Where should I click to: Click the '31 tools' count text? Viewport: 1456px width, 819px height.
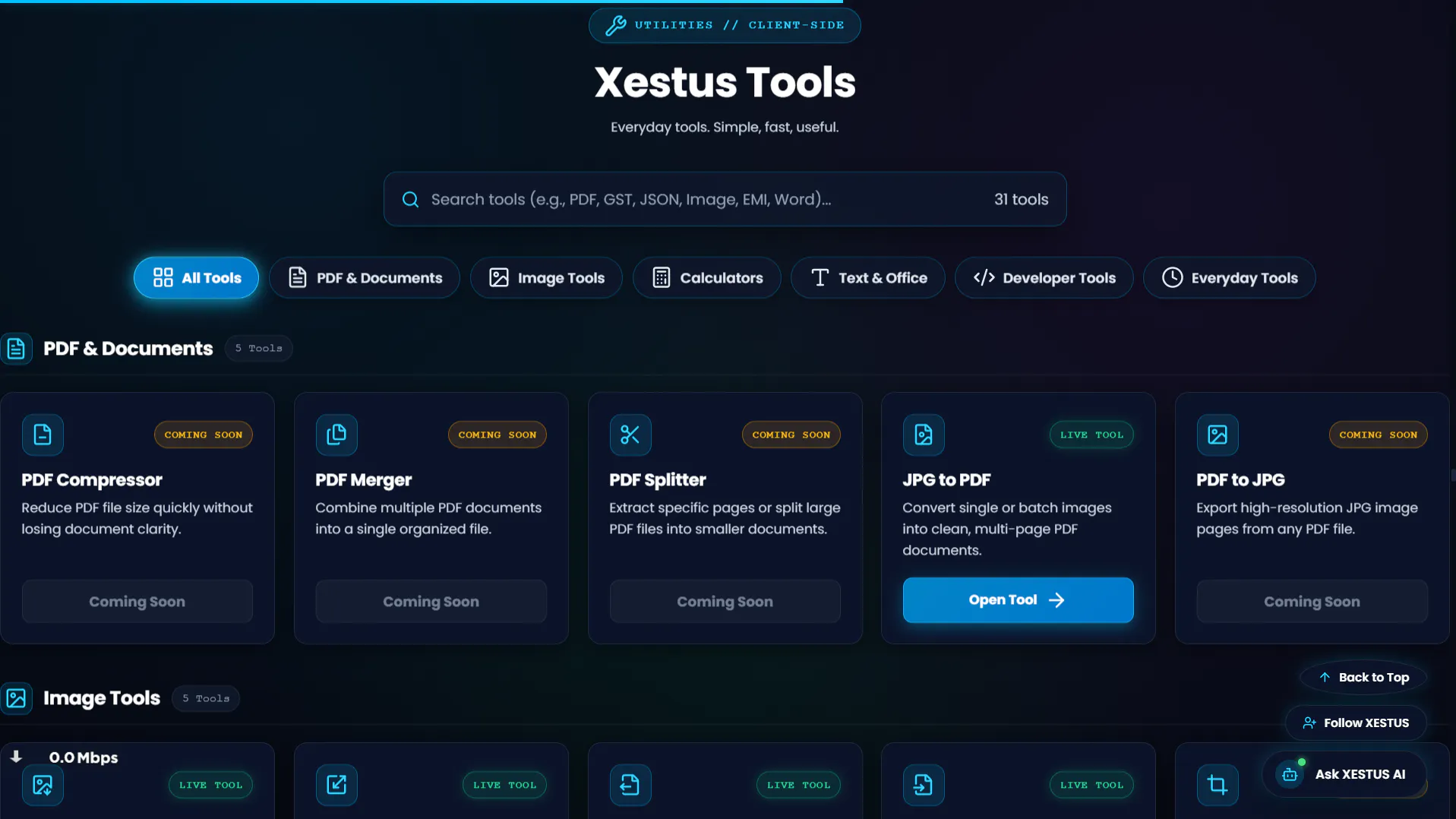pos(1022,200)
